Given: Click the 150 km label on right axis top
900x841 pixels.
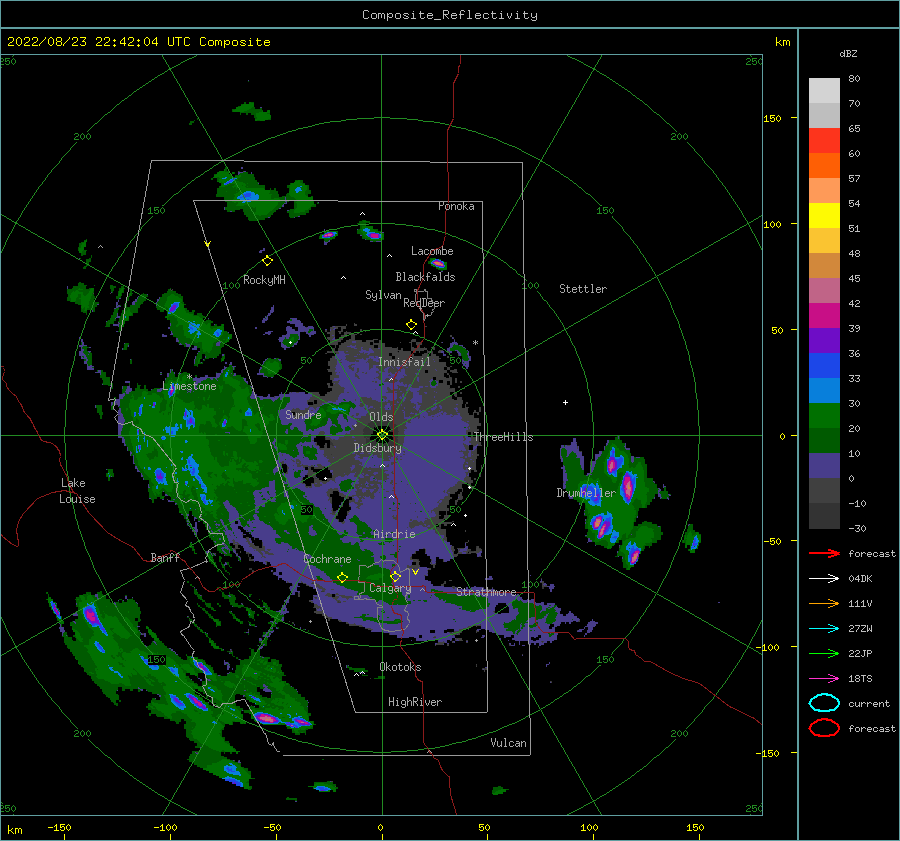Looking at the screenshot, I should (x=772, y=118).
